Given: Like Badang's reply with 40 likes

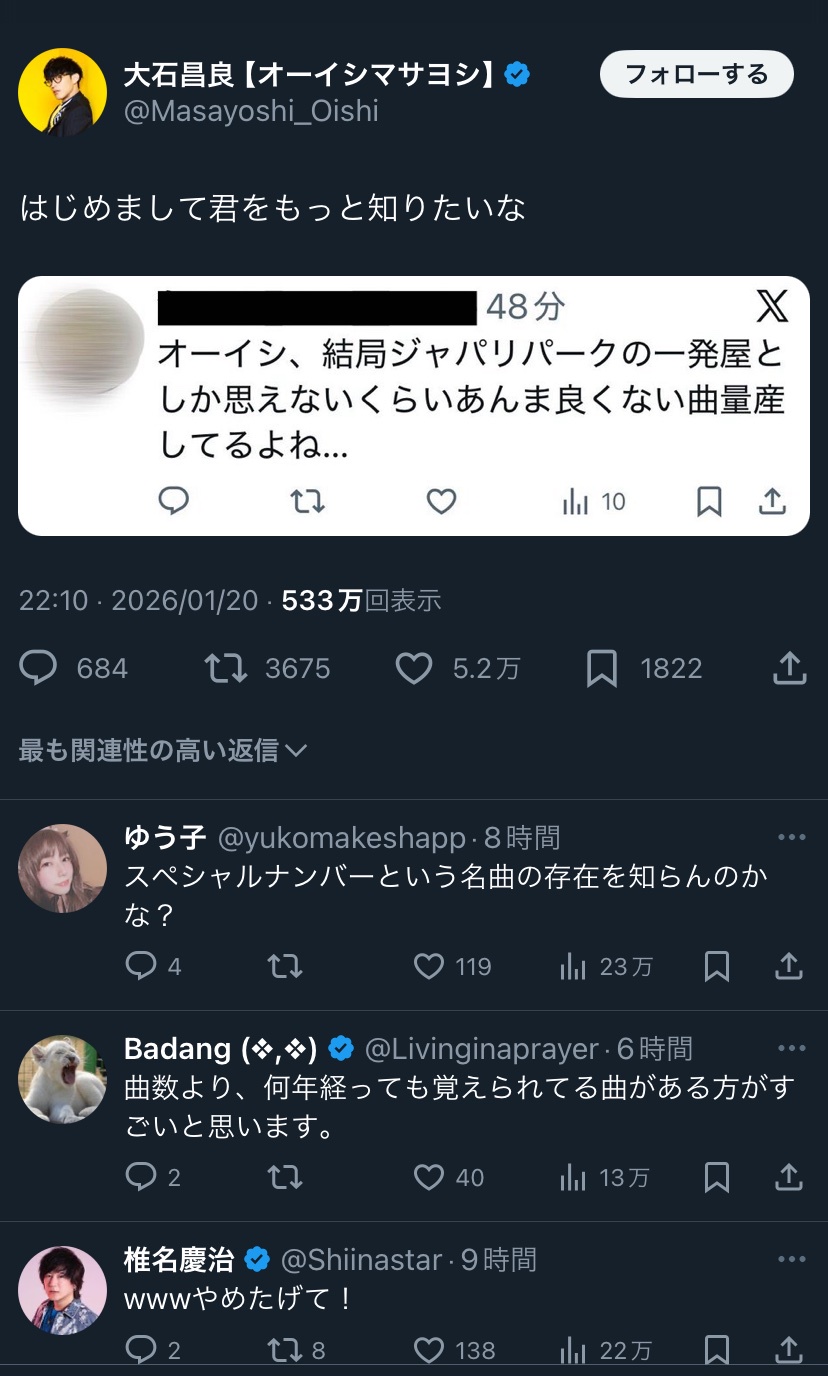Looking at the screenshot, I should (429, 1177).
